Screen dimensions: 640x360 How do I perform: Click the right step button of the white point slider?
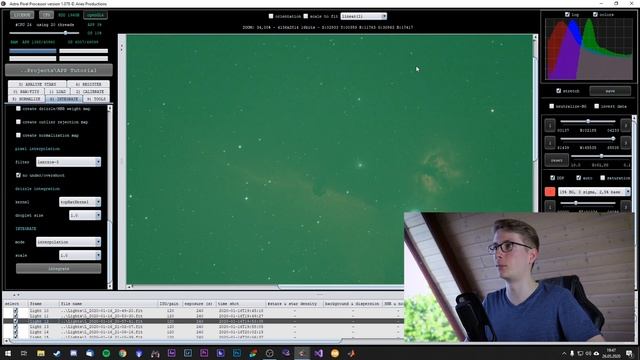tap(625, 142)
